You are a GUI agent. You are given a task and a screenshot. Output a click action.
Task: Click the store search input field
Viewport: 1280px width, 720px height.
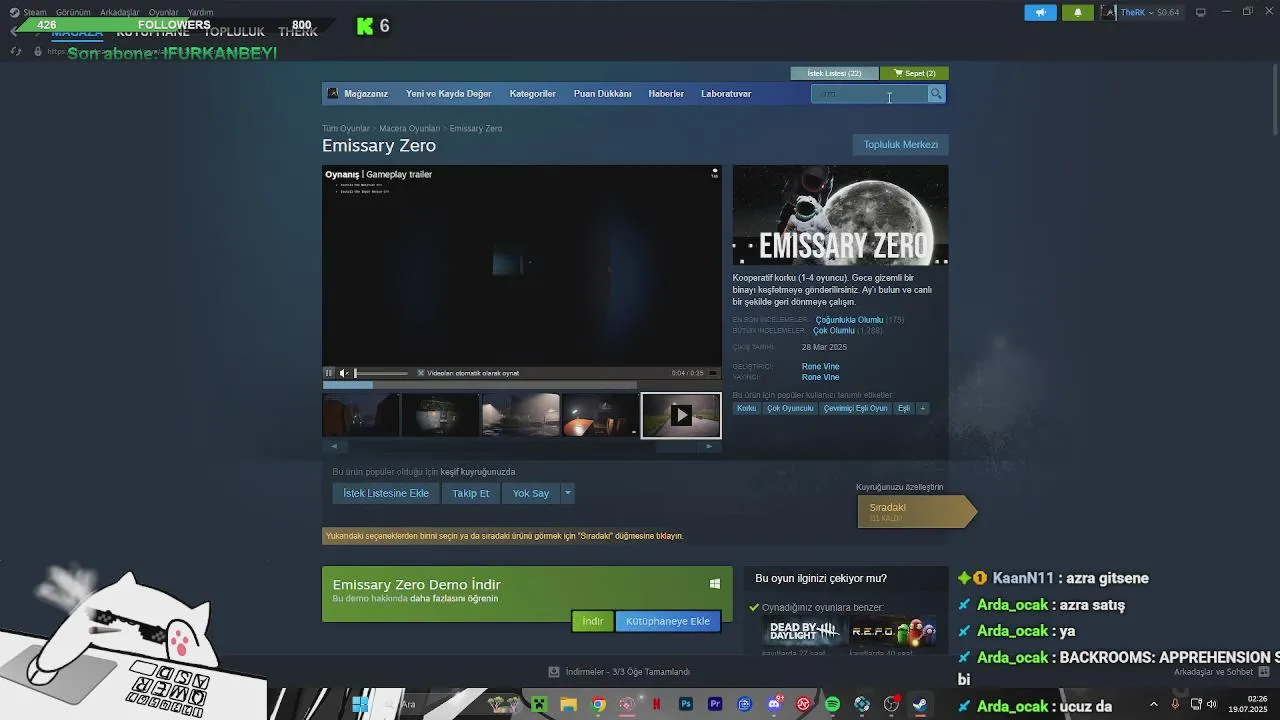(869, 94)
